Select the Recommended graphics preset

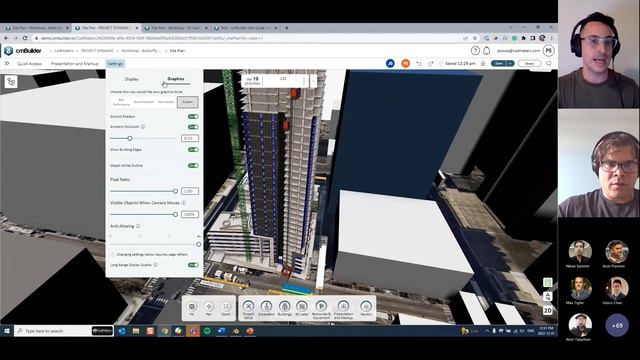point(144,102)
